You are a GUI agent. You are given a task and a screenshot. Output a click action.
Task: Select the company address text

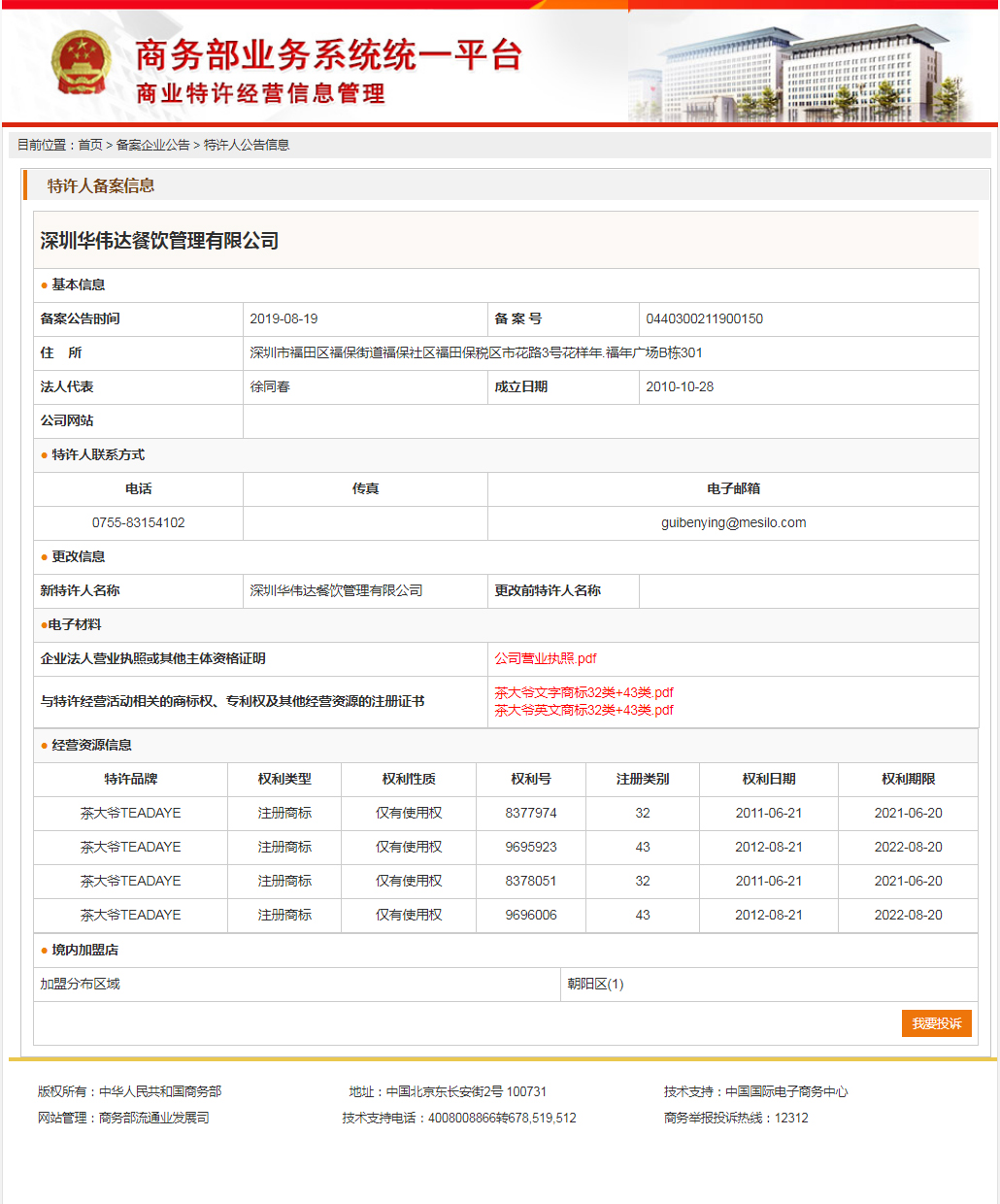476,352
